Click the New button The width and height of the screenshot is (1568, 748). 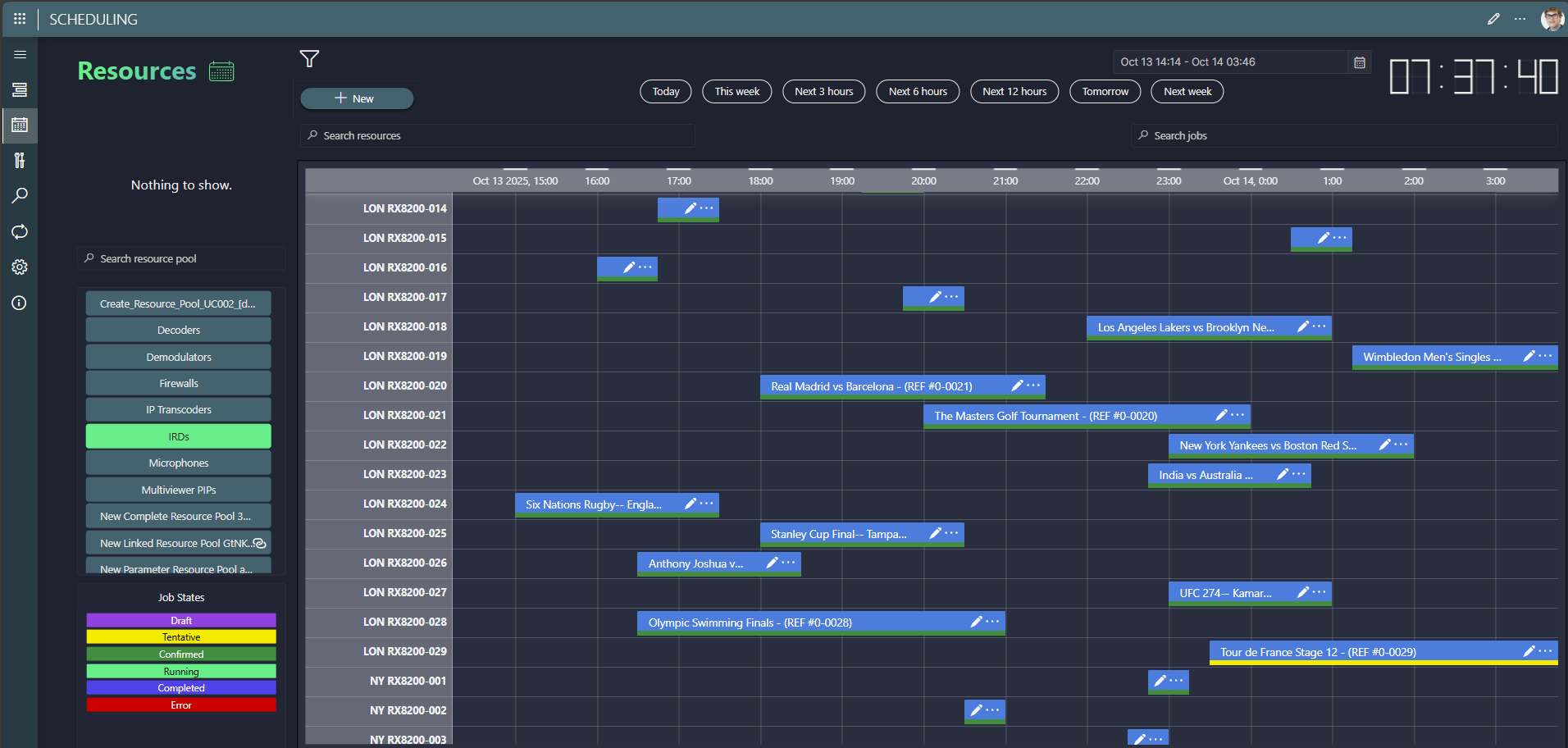356,98
